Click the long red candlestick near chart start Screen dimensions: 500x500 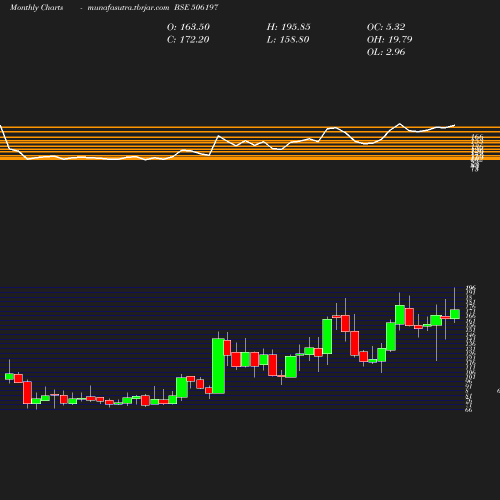click(27, 393)
